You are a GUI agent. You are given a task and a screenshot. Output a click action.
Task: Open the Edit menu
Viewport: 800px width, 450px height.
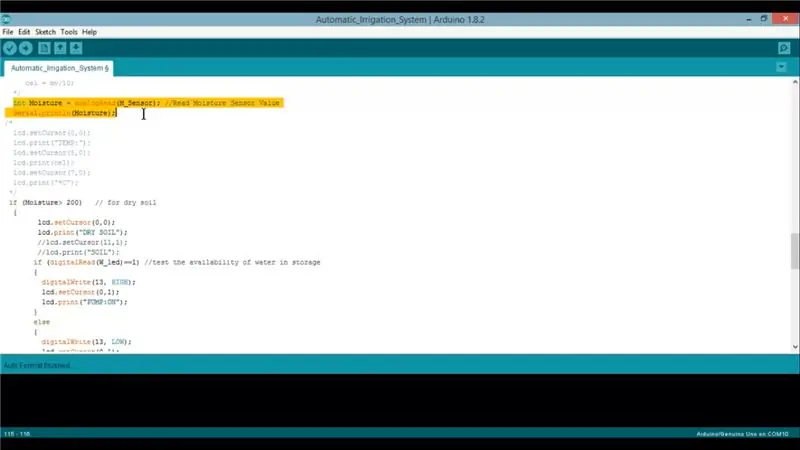pyautogui.click(x=24, y=32)
